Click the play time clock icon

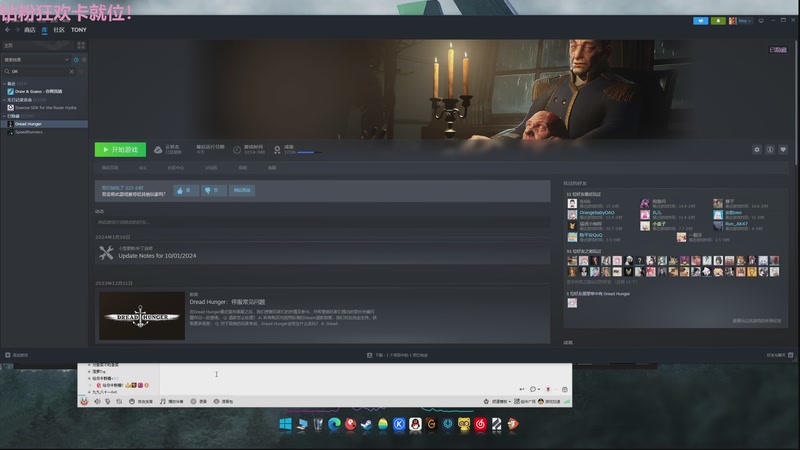click(237, 149)
